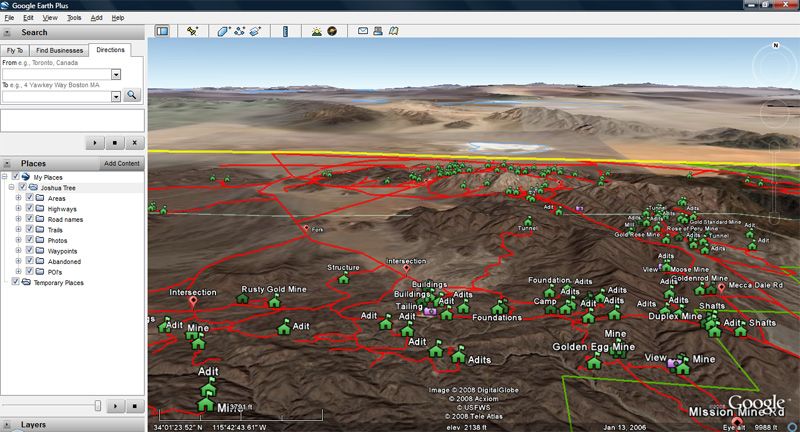The height and width of the screenshot is (432, 800).
Task: Click the Layers panel header
Action: pyautogui.click(x=72, y=424)
